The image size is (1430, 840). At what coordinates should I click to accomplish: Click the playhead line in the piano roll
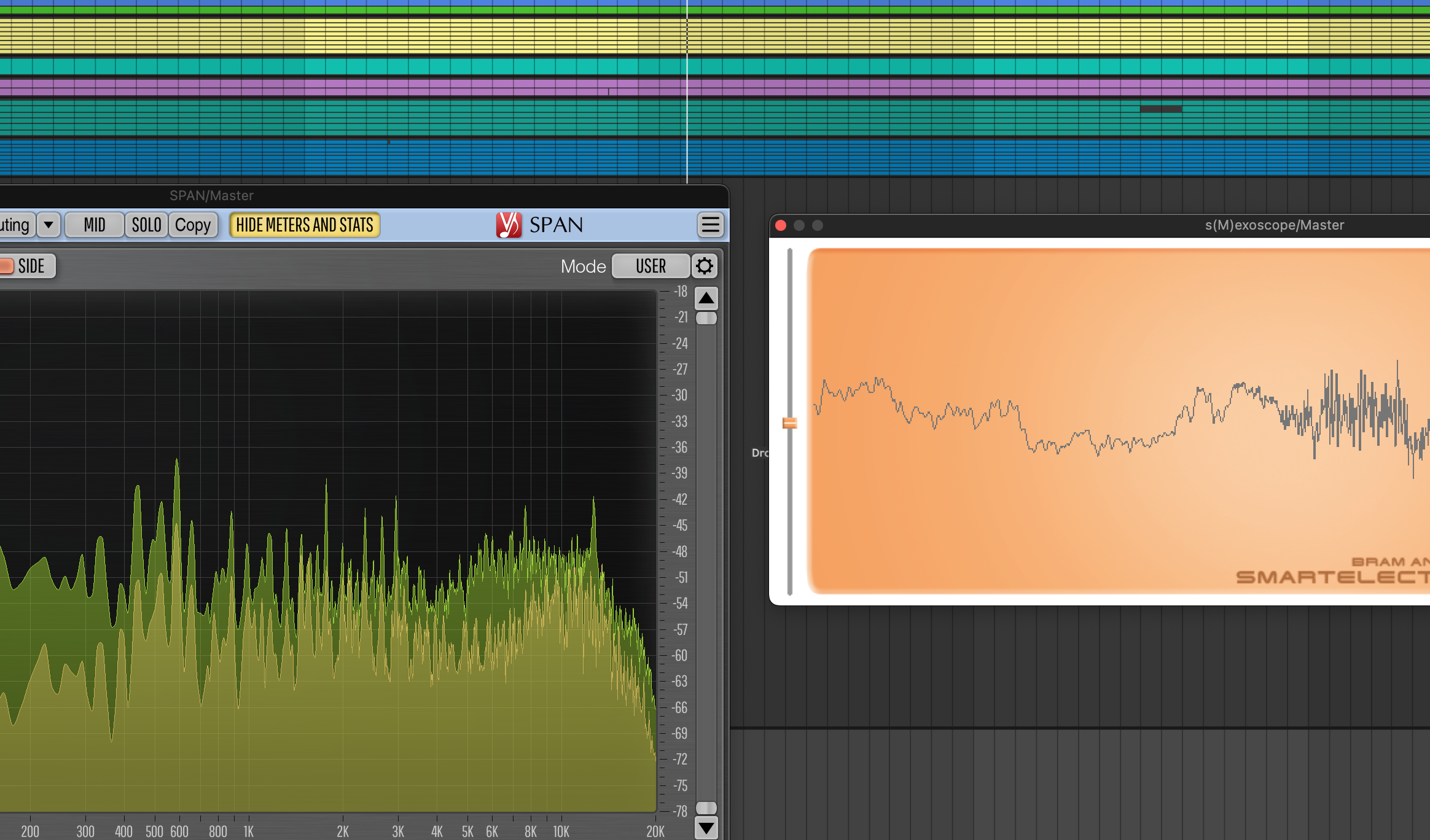click(x=686, y=92)
